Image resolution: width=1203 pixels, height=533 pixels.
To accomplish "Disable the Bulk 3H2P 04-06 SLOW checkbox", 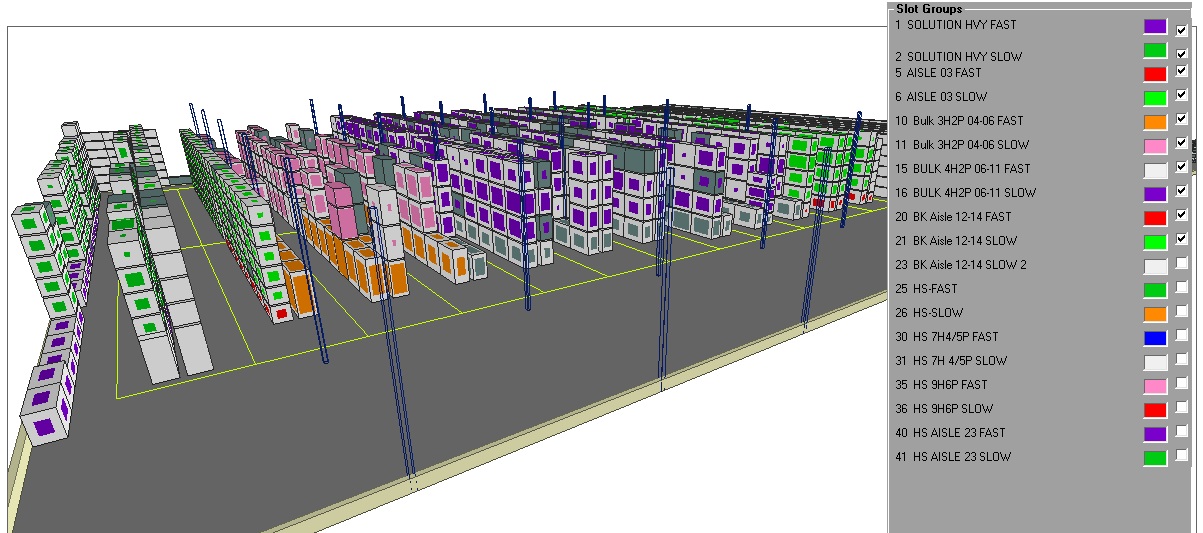I will 1182,143.
